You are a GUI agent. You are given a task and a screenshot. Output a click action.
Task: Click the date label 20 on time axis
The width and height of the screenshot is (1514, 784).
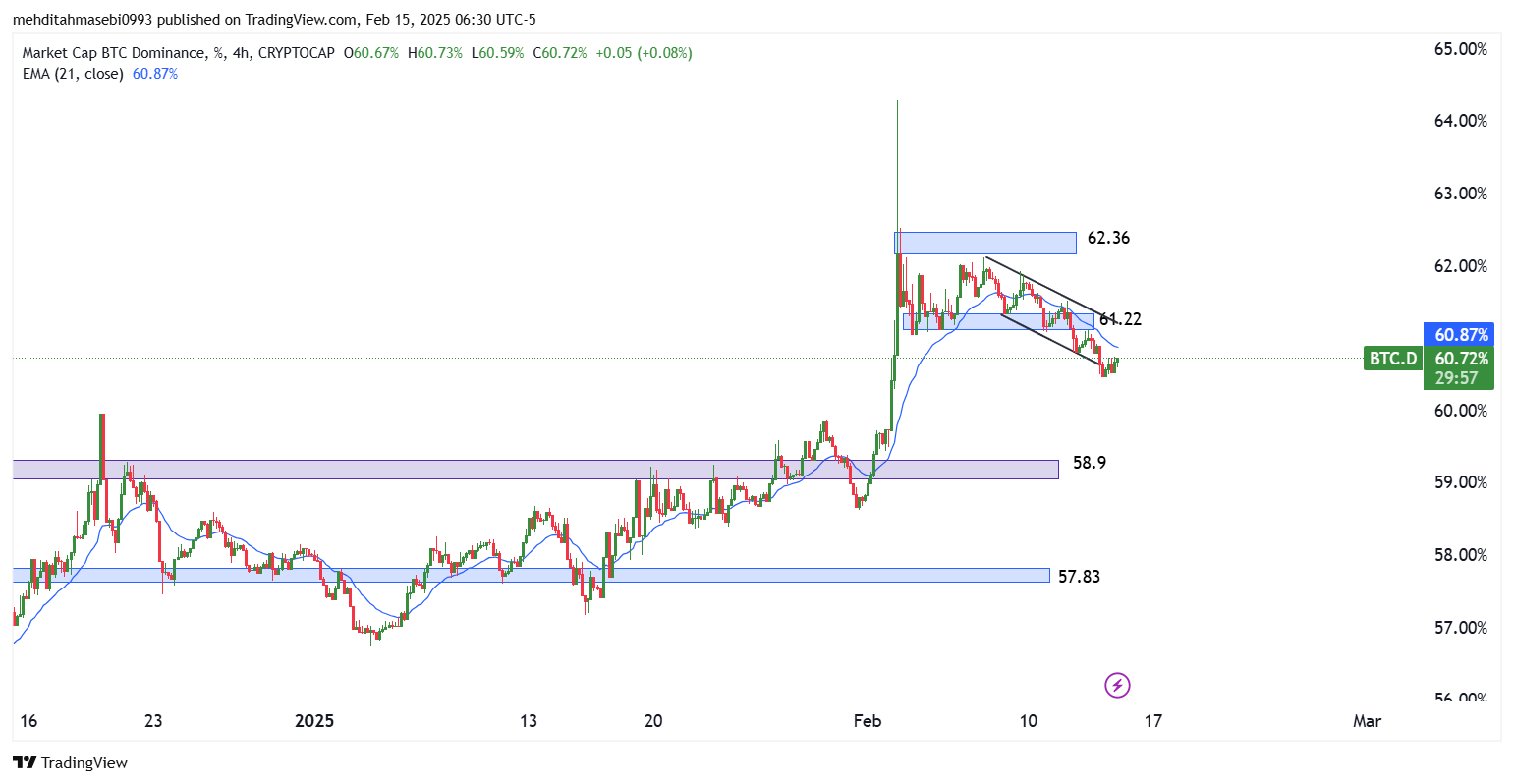coord(653,721)
